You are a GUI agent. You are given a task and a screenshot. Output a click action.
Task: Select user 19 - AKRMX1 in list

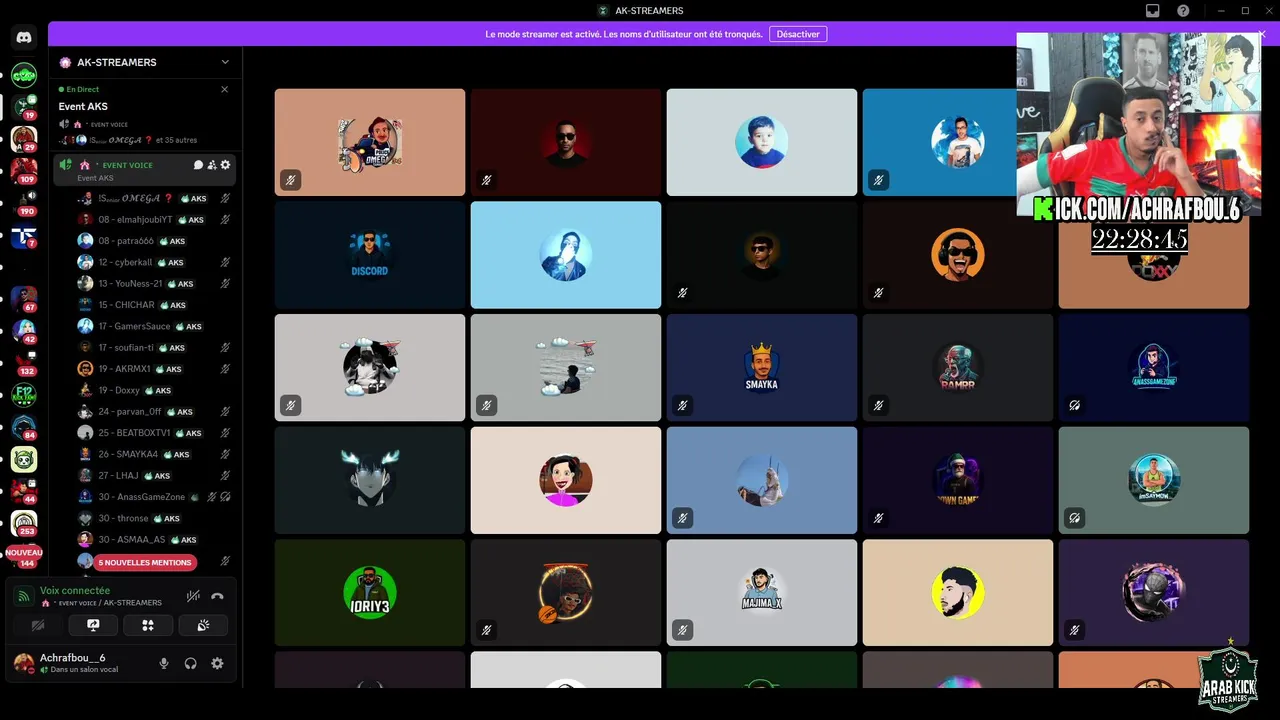click(154, 369)
